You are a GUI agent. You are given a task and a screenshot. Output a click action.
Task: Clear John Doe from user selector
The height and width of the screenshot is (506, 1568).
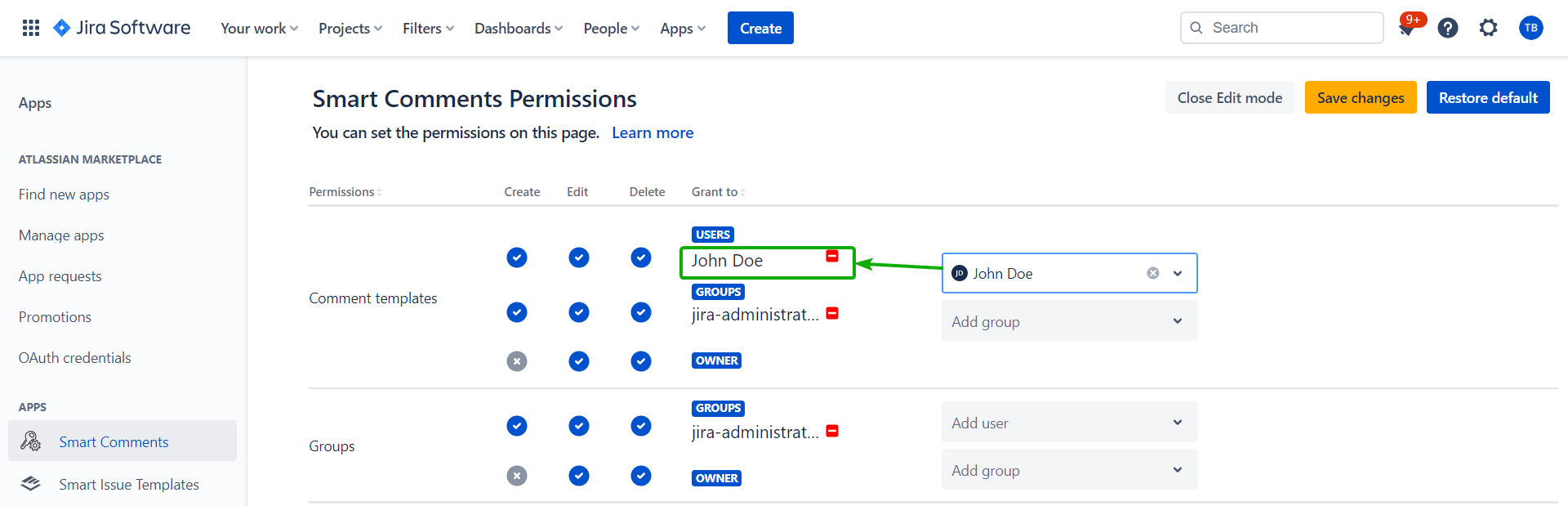point(1152,273)
